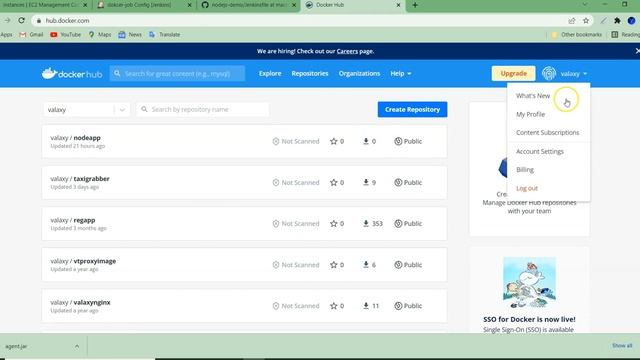Click Show all downloads link

[622, 346]
